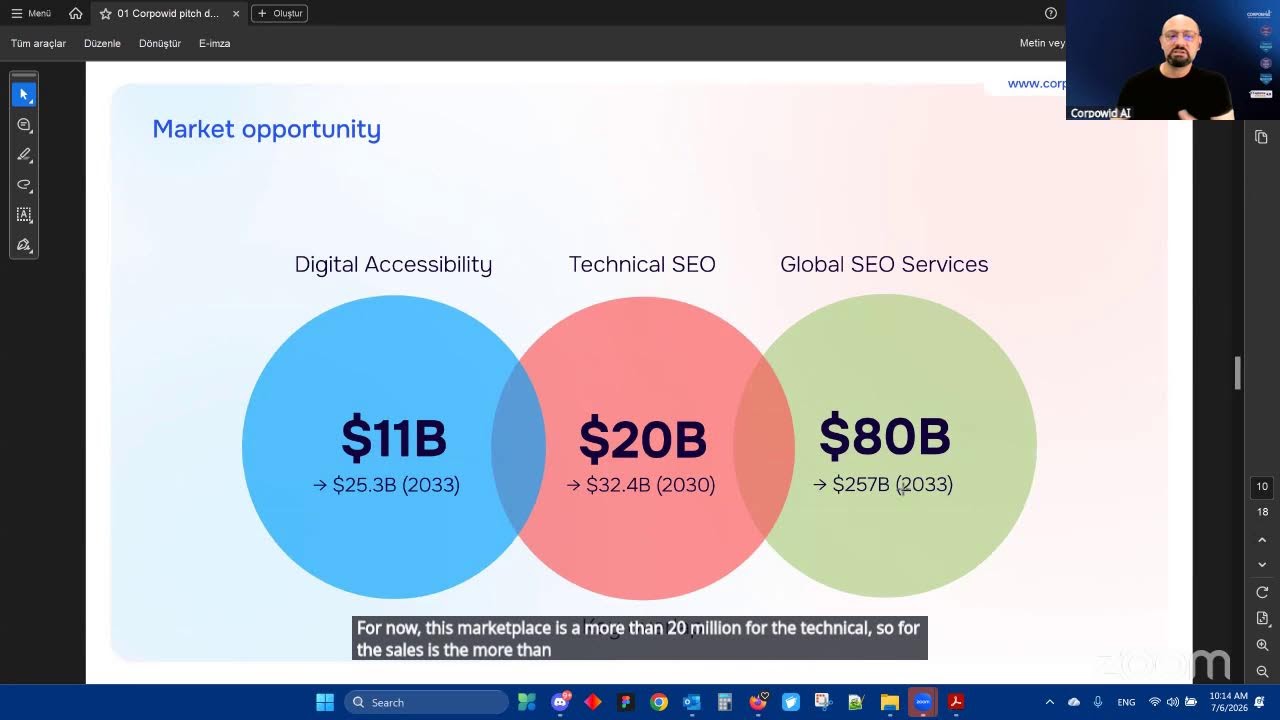Open Discord from the taskbar
Image resolution: width=1280 pixels, height=720 pixels.
coord(560,702)
